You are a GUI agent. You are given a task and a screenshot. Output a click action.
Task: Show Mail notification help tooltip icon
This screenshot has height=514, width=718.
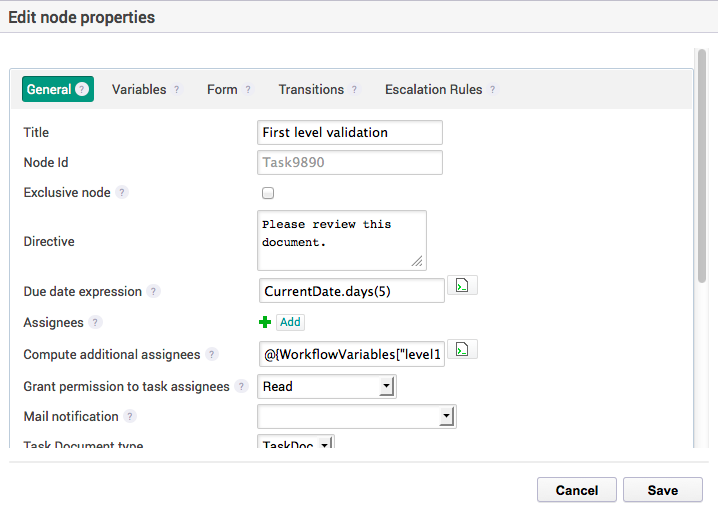(x=130, y=416)
